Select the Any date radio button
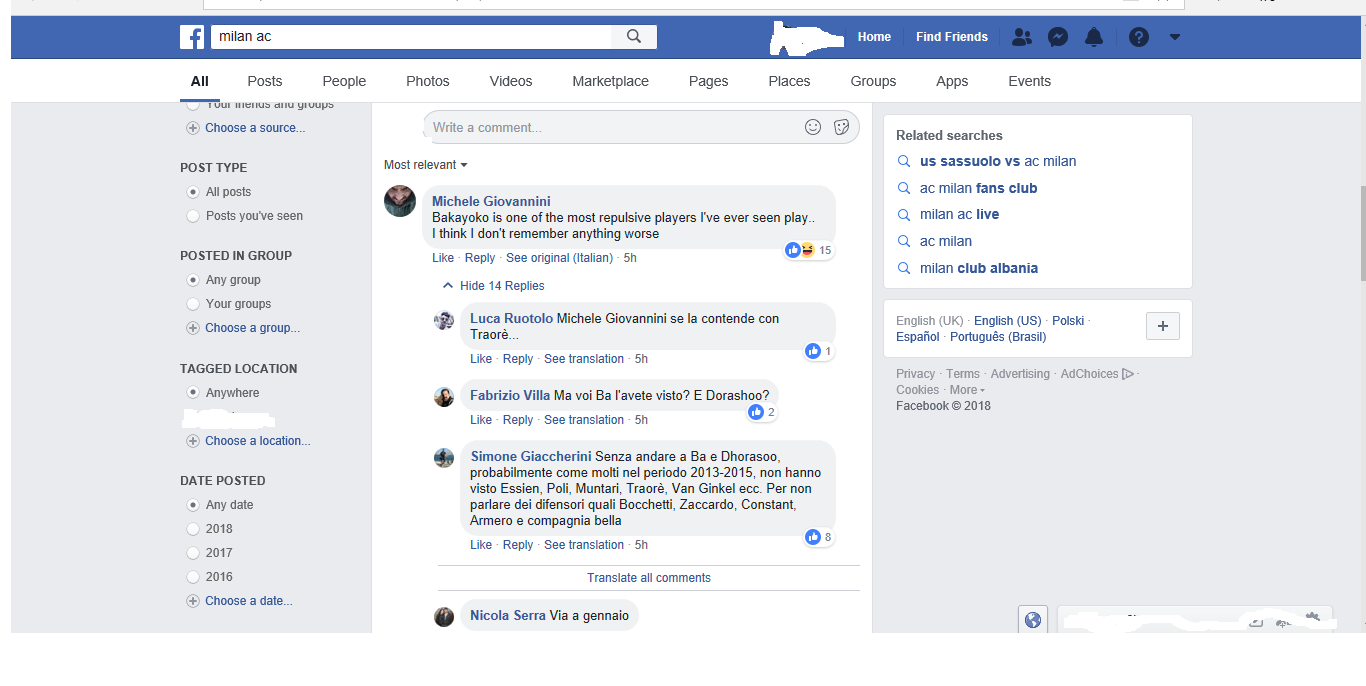The height and width of the screenshot is (686, 1366). (x=193, y=505)
